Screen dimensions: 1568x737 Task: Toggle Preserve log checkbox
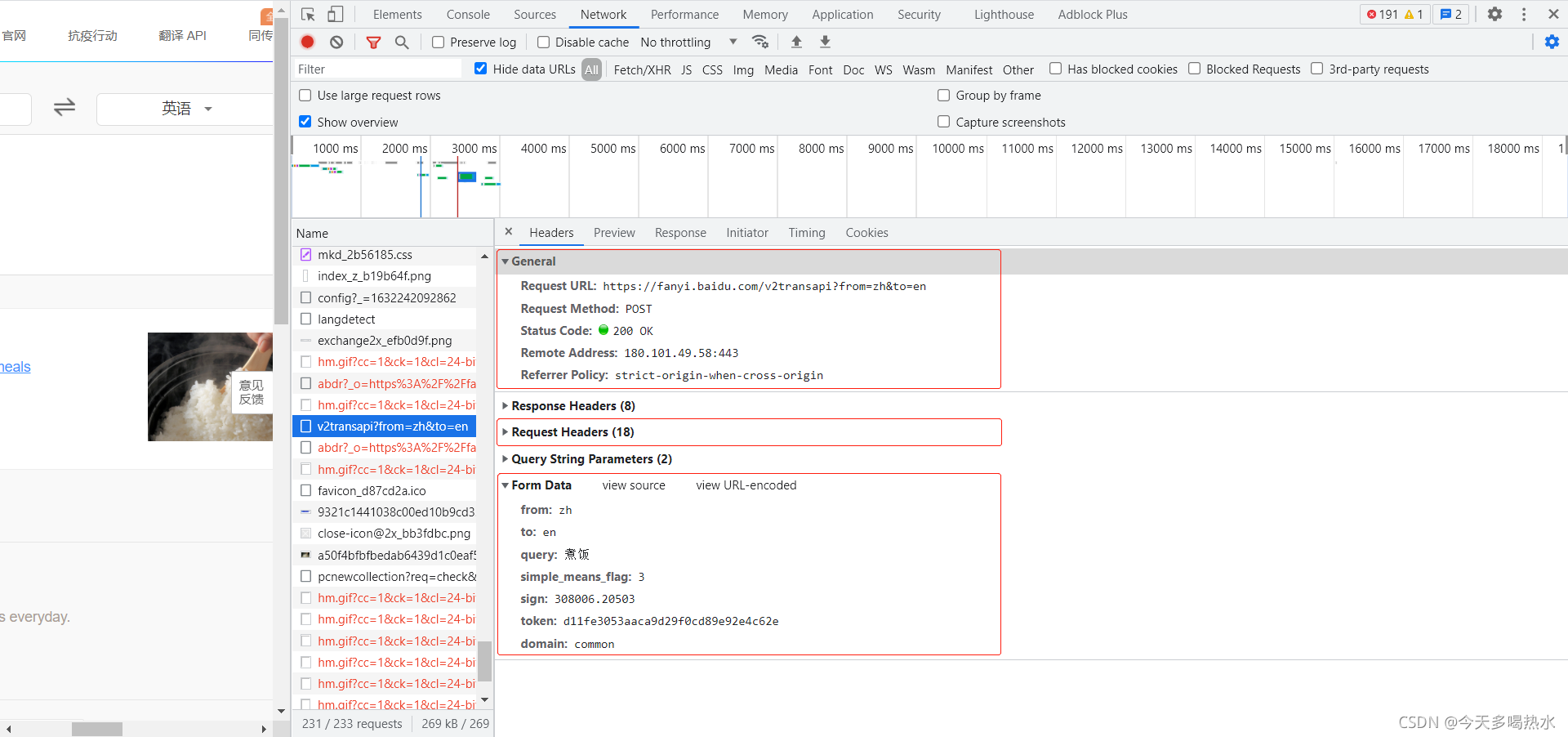439,42
